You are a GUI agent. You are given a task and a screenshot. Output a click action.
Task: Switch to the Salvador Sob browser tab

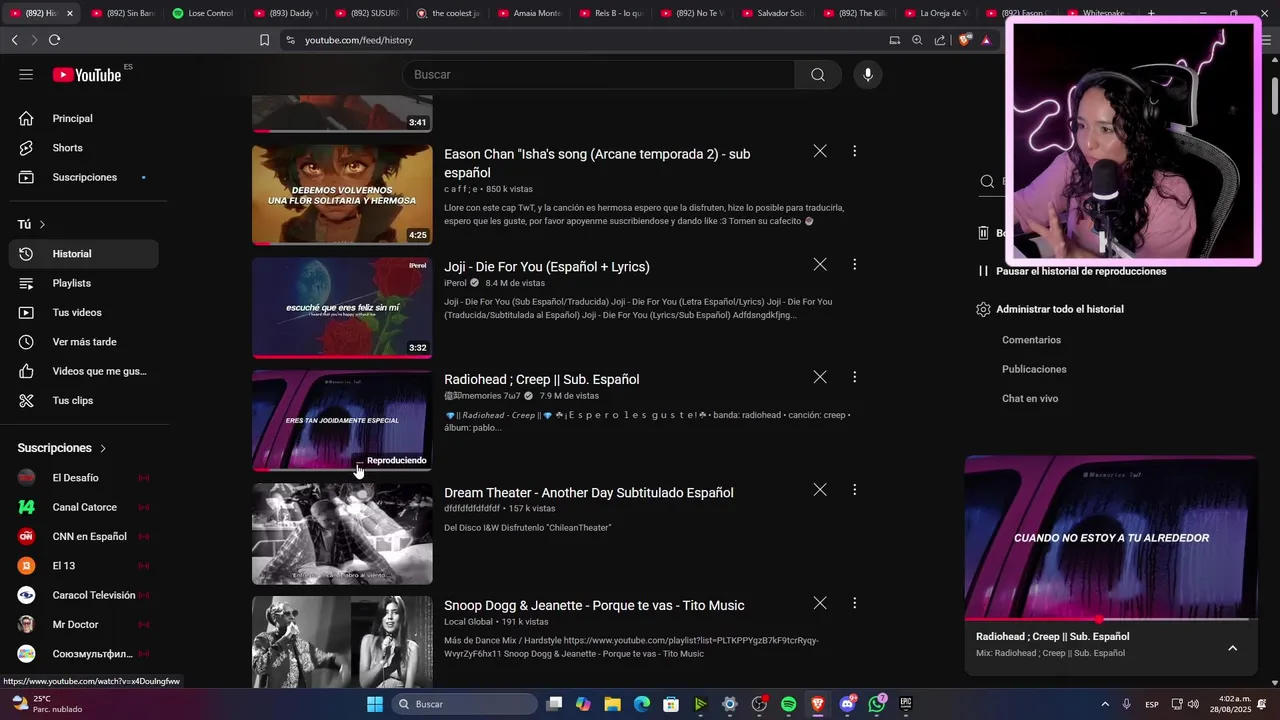[x=773, y=13]
